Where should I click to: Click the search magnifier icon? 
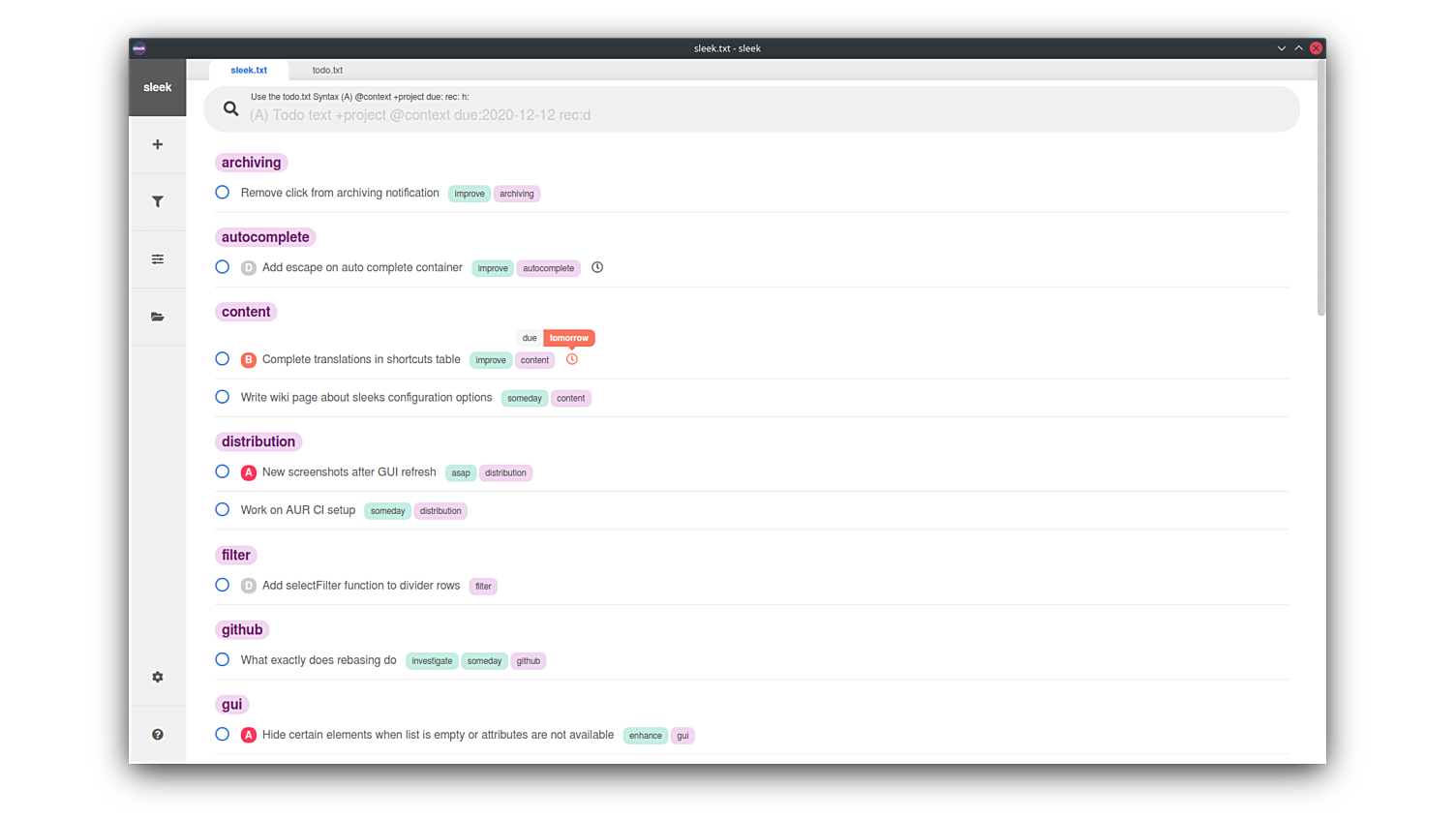tap(230, 108)
